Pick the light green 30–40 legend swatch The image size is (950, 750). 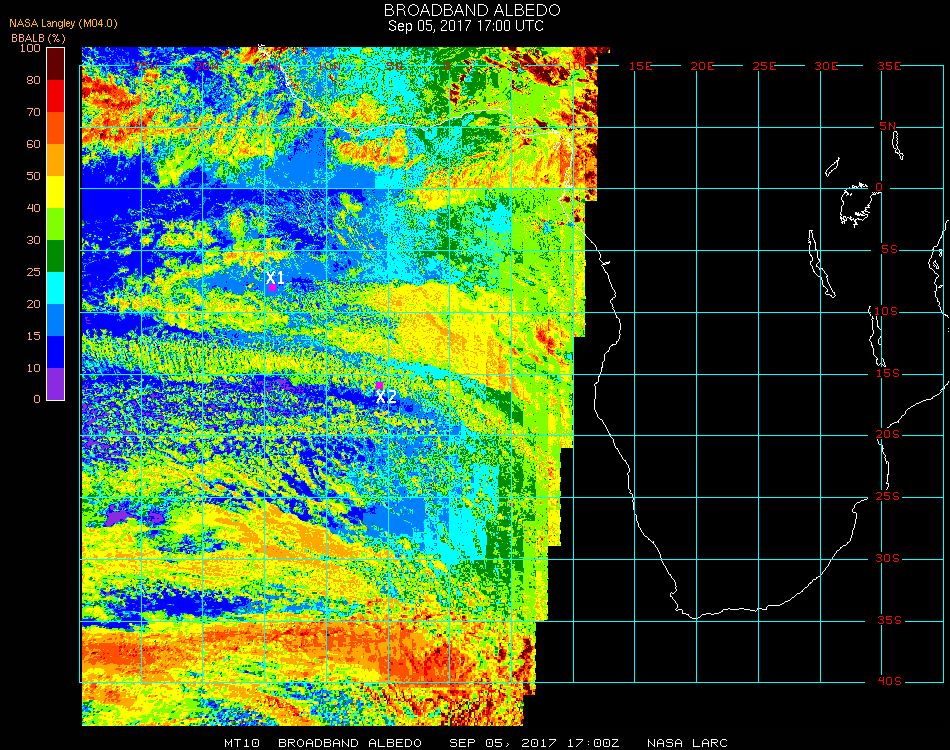pyautogui.click(x=56, y=224)
